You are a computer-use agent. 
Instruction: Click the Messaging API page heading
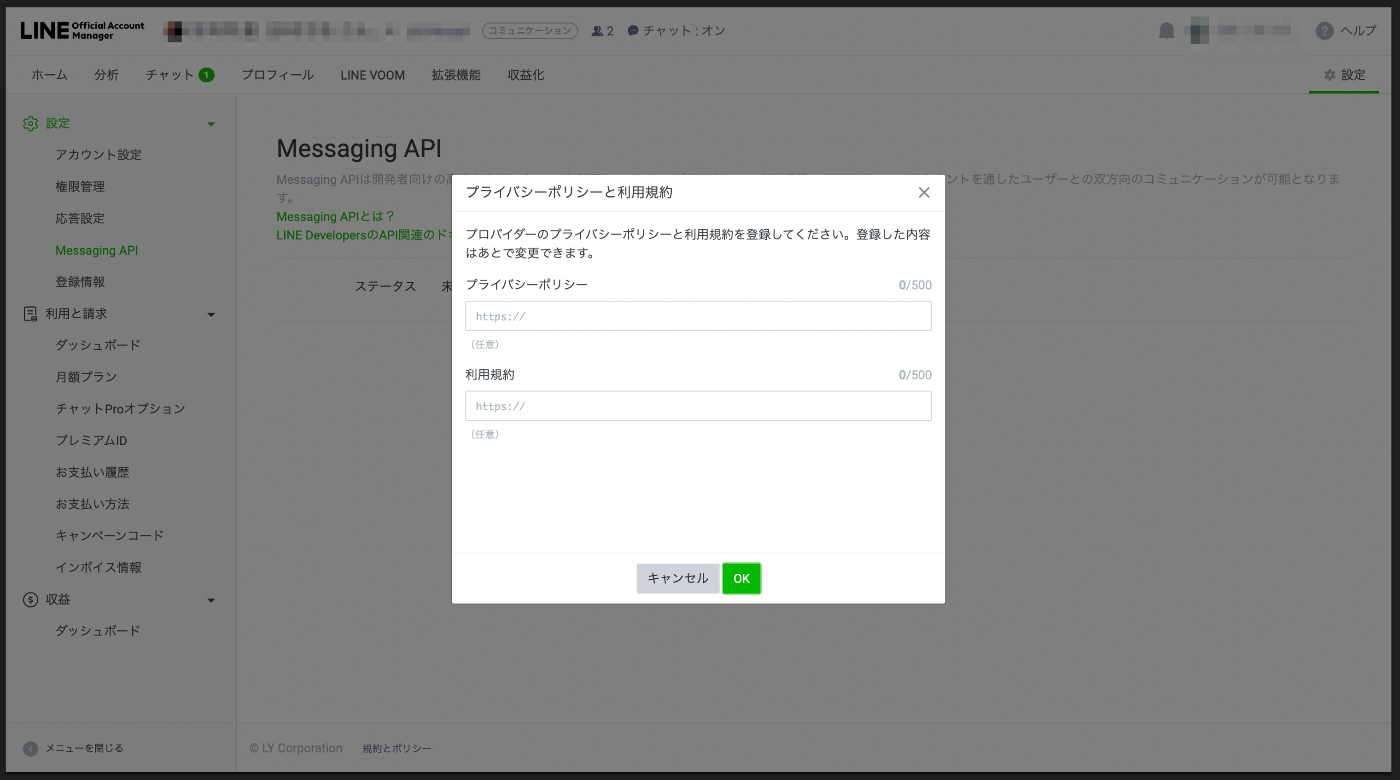pyautogui.click(x=359, y=149)
